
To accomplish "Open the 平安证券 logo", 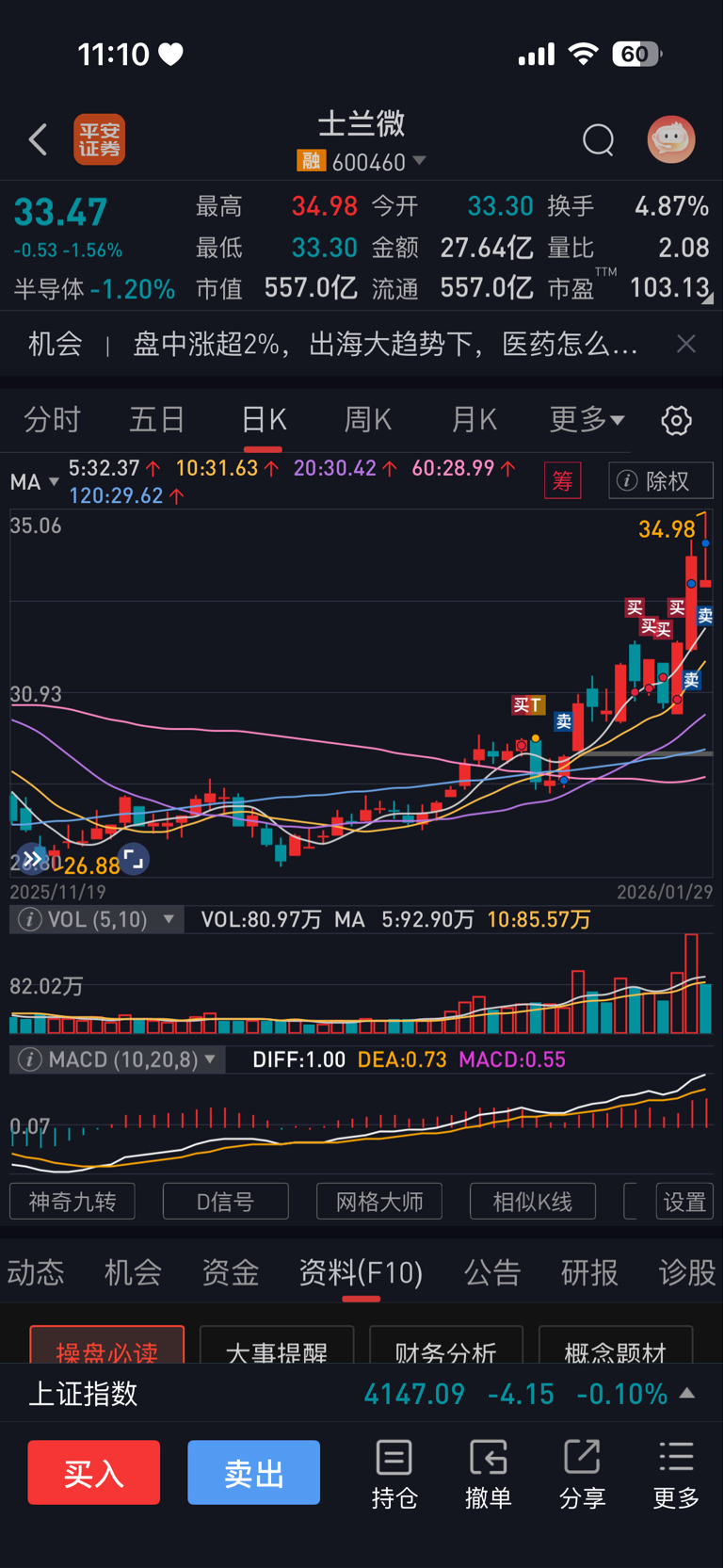I will pos(100,140).
